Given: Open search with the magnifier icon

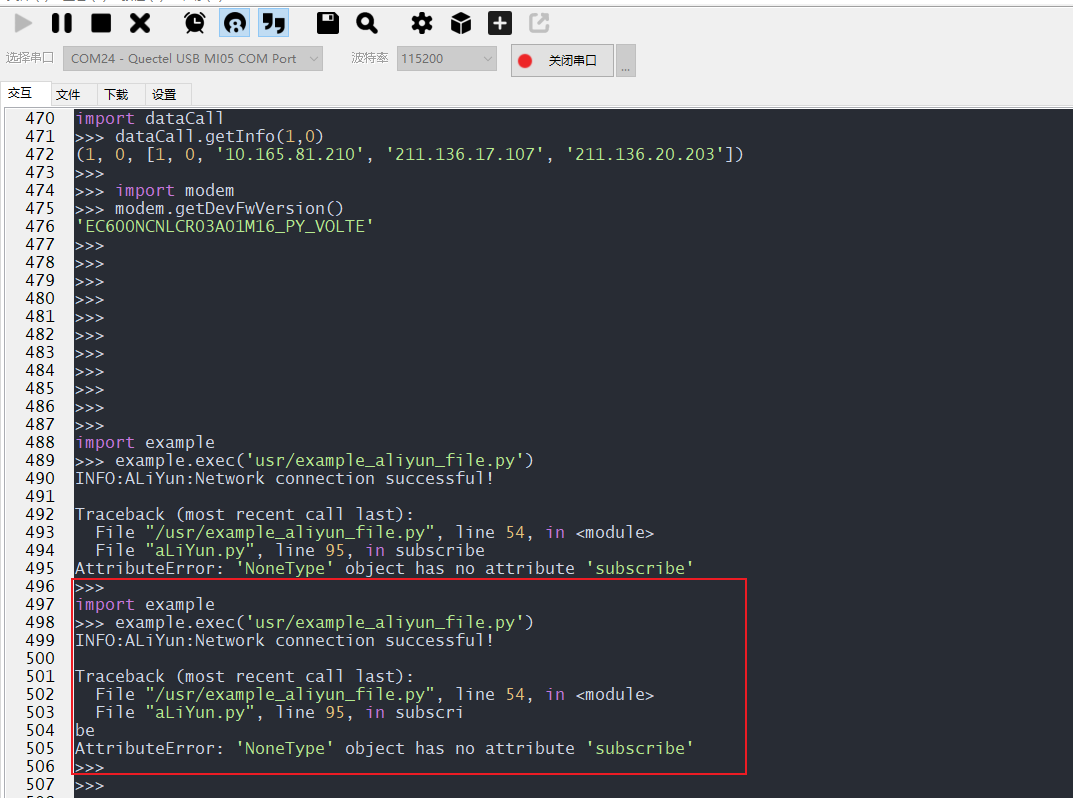Looking at the screenshot, I should pyautogui.click(x=367, y=23).
